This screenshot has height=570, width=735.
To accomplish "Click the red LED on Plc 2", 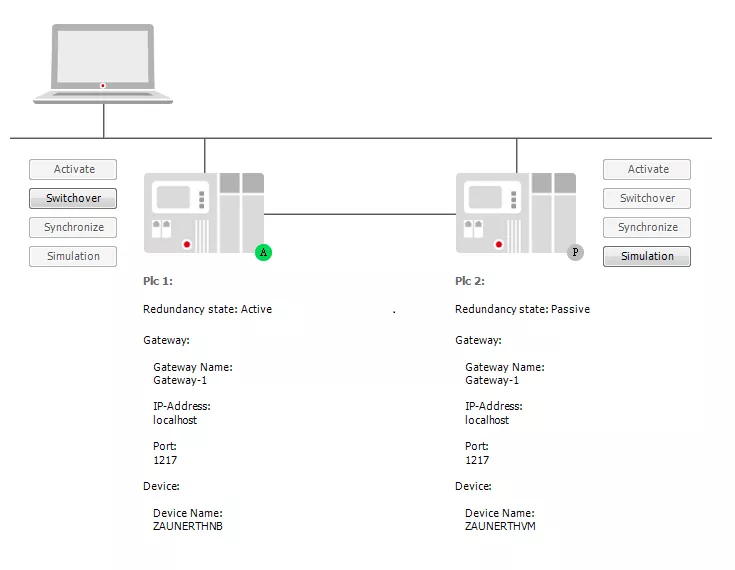I will (499, 244).
